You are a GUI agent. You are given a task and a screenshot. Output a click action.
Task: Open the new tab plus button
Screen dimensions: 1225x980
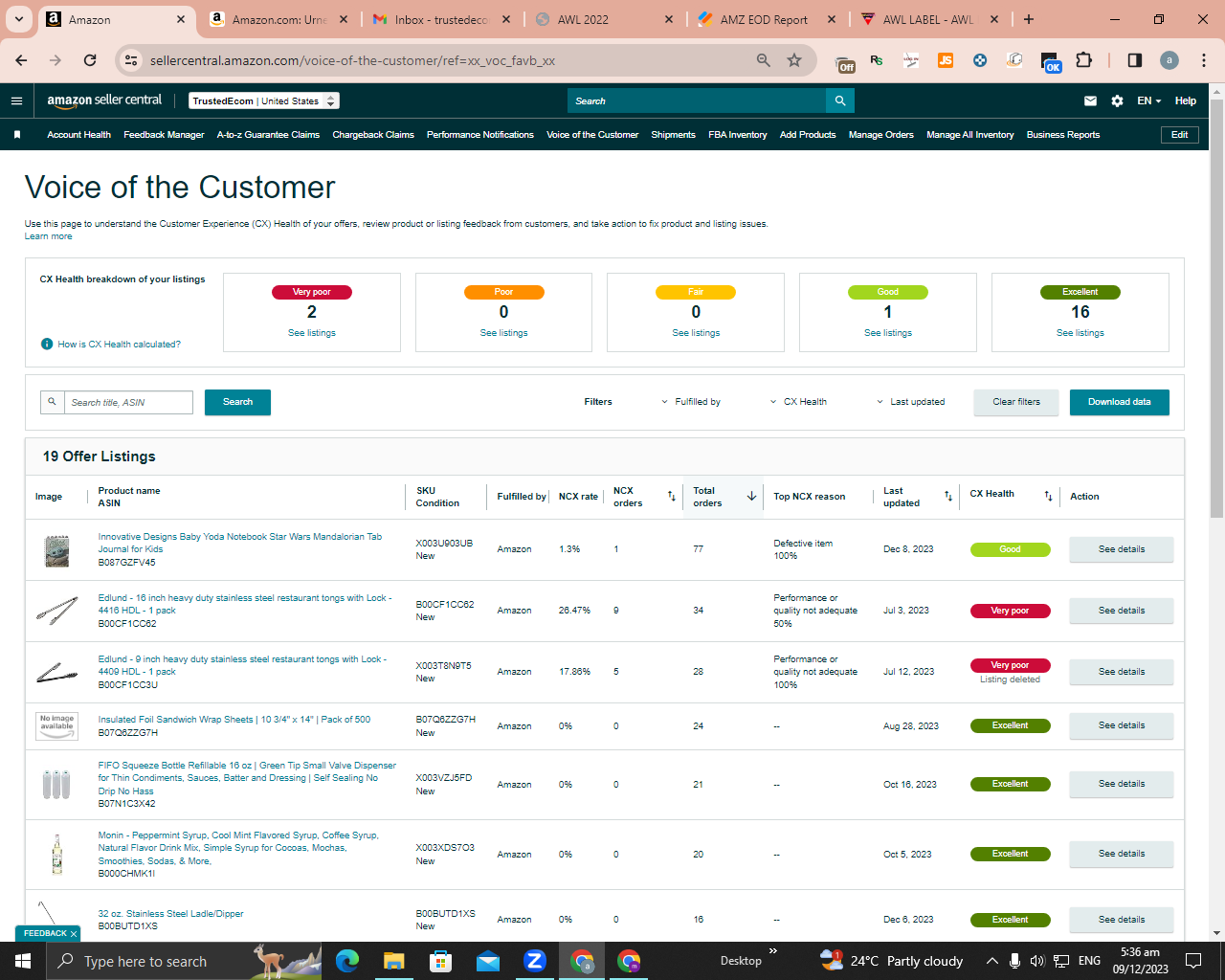1029,19
